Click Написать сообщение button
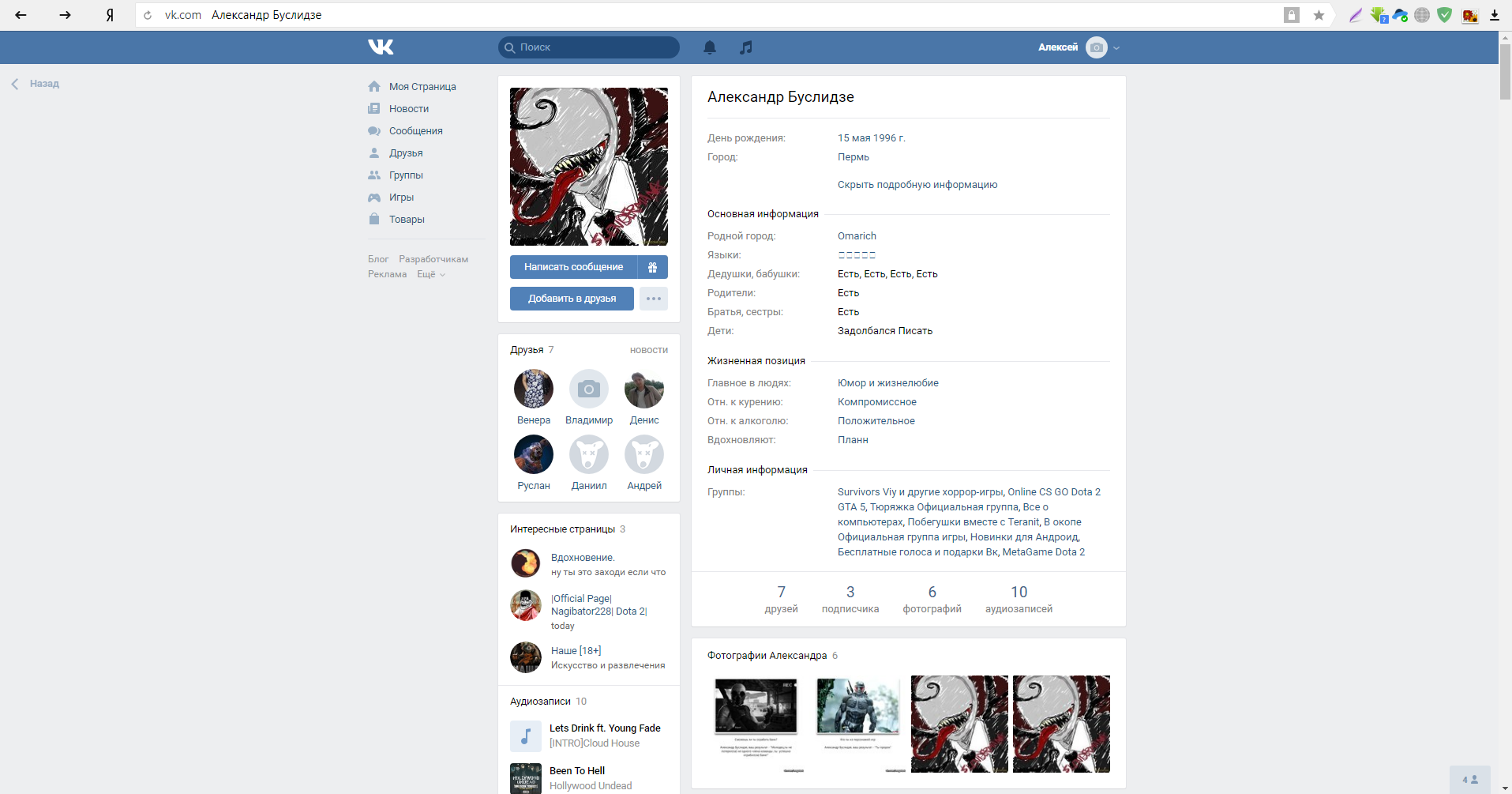This screenshot has height=794, width=1512. 574,267
